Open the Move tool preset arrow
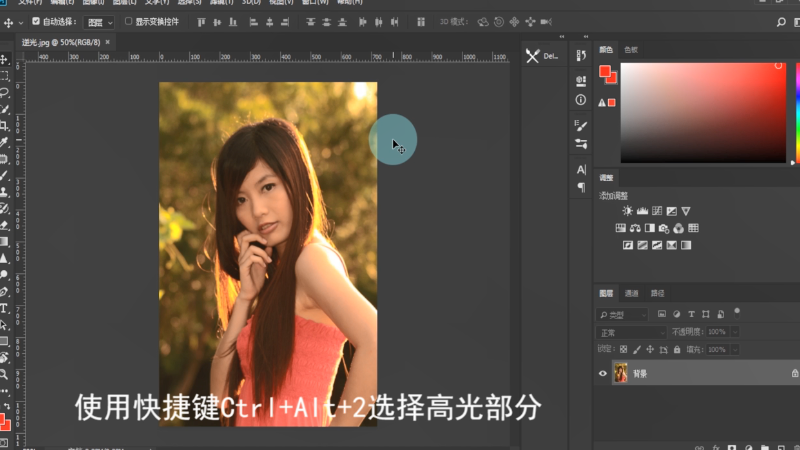 point(21,22)
